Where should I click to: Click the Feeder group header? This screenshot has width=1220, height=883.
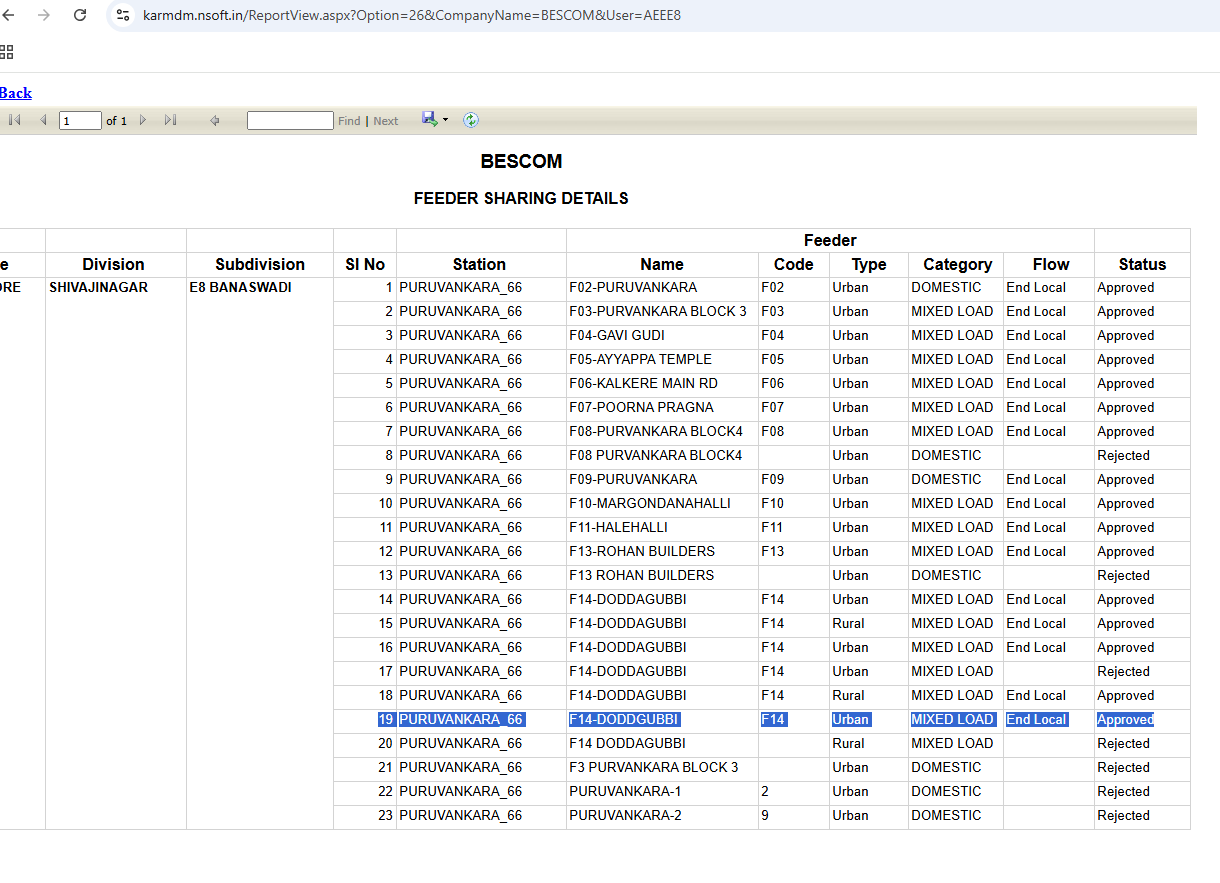tap(830, 240)
